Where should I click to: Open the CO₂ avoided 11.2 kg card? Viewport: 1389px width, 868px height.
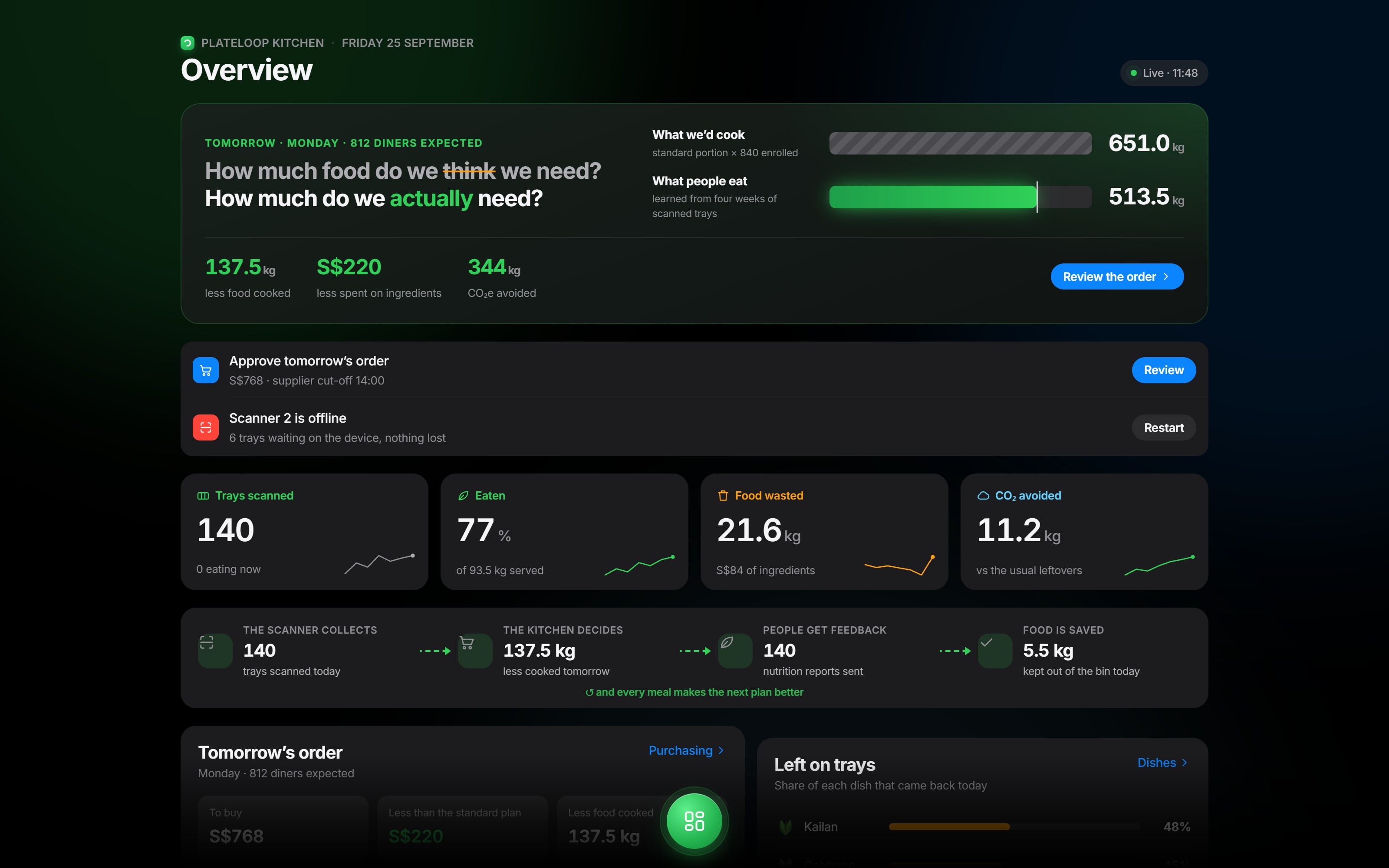pyautogui.click(x=1084, y=532)
